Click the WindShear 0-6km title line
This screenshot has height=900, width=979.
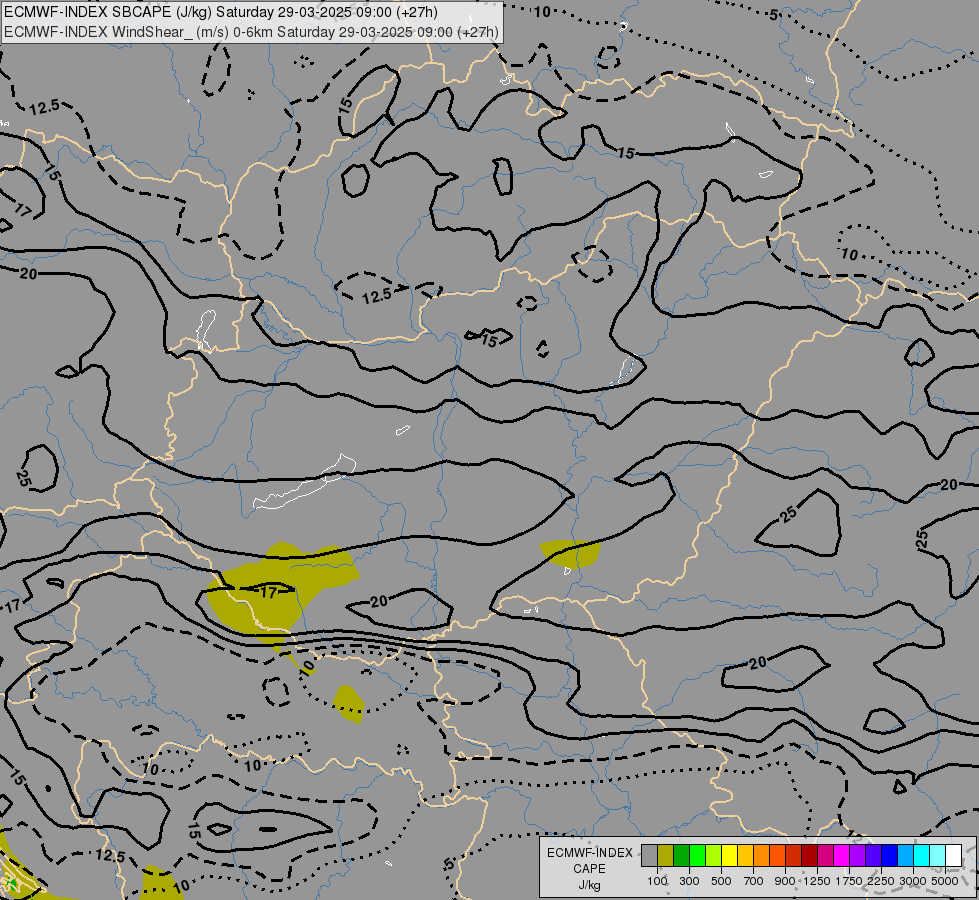click(252, 32)
